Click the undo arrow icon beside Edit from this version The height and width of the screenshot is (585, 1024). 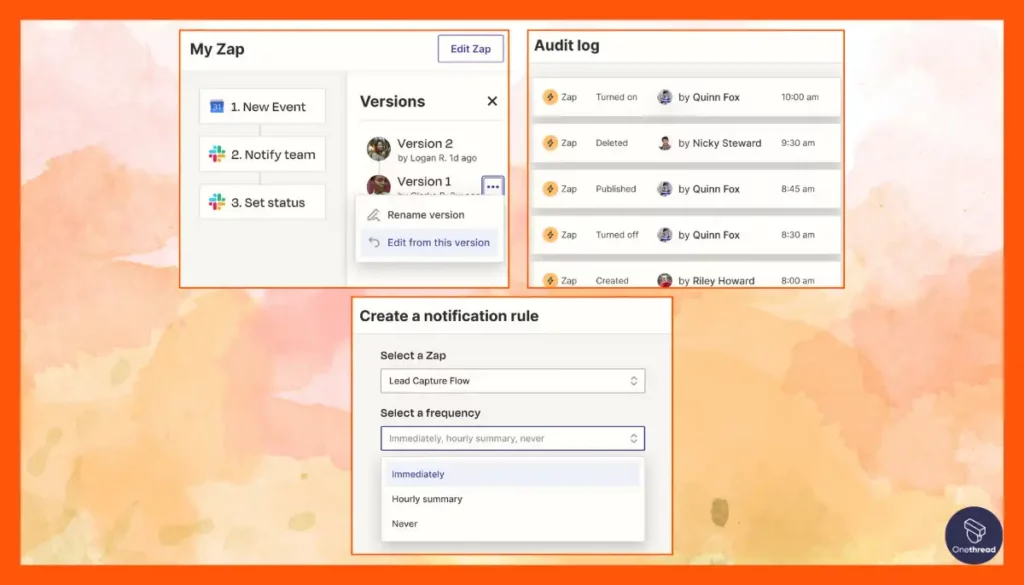[374, 242]
